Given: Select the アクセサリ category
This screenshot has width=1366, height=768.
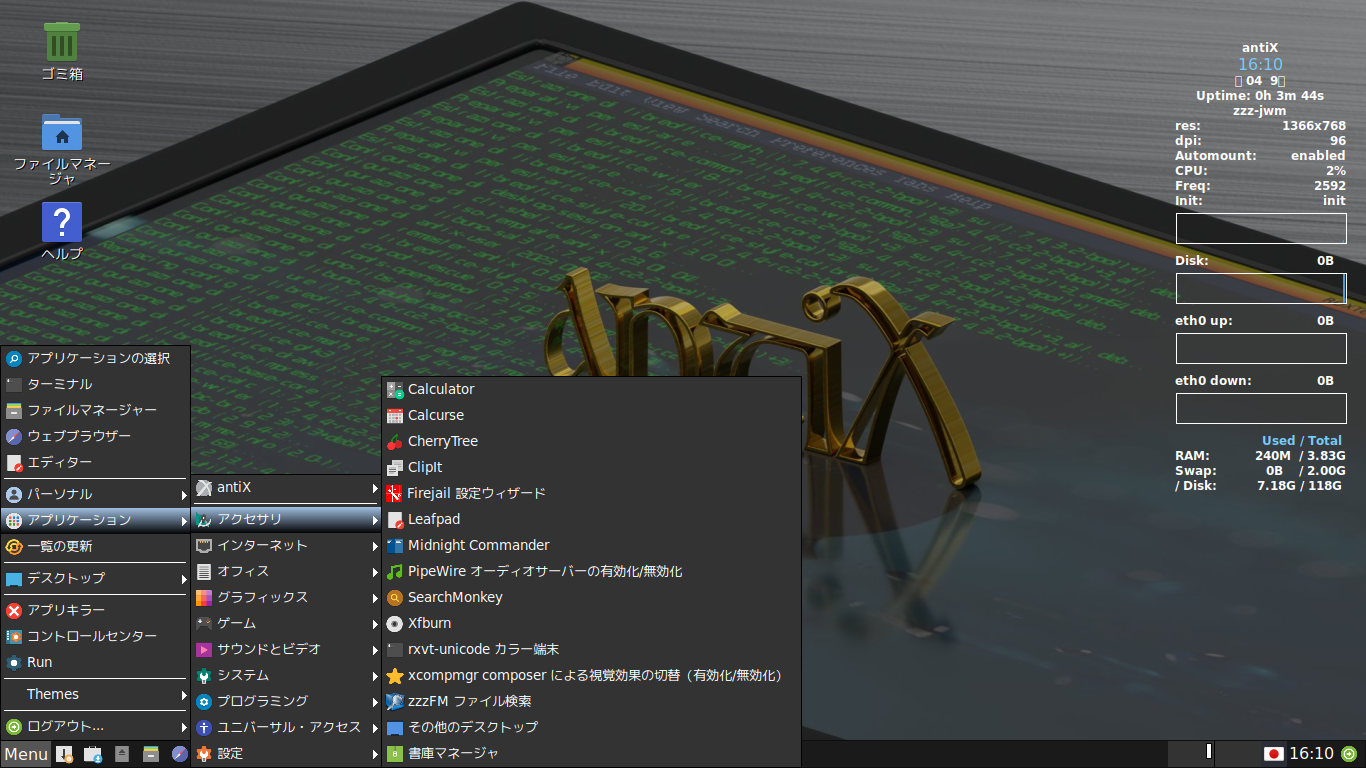Looking at the screenshot, I should (287, 519).
